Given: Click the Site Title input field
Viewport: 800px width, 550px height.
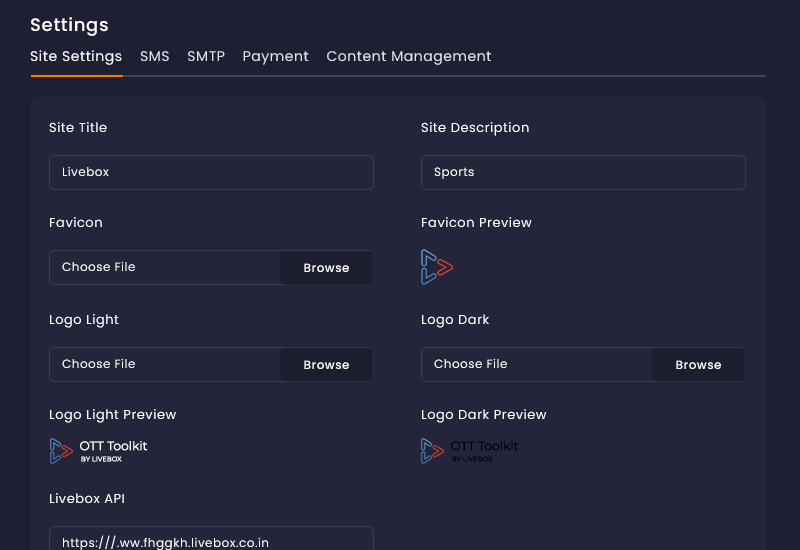Looking at the screenshot, I should [211, 172].
